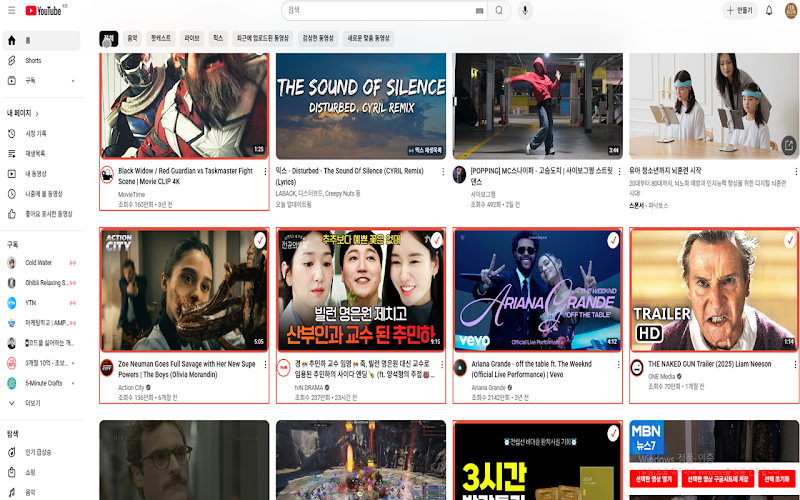
Task: Click the magnifier search button
Action: (x=499, y=10)
